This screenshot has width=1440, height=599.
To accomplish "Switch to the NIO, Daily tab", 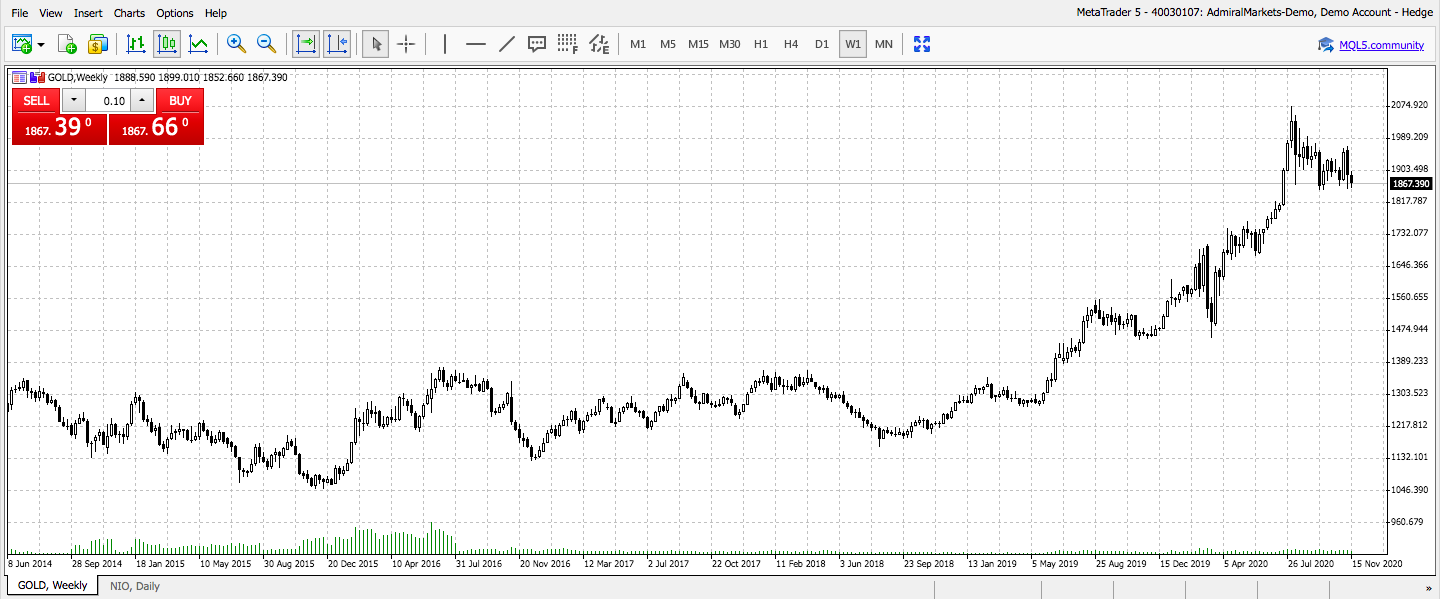I will coord(135,586).
